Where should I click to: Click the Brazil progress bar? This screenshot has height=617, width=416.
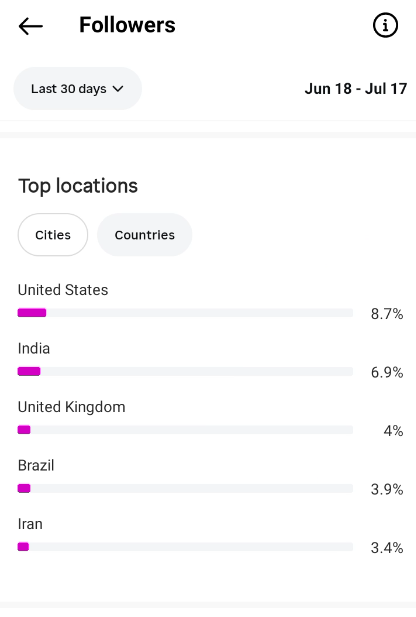(185, 488)
